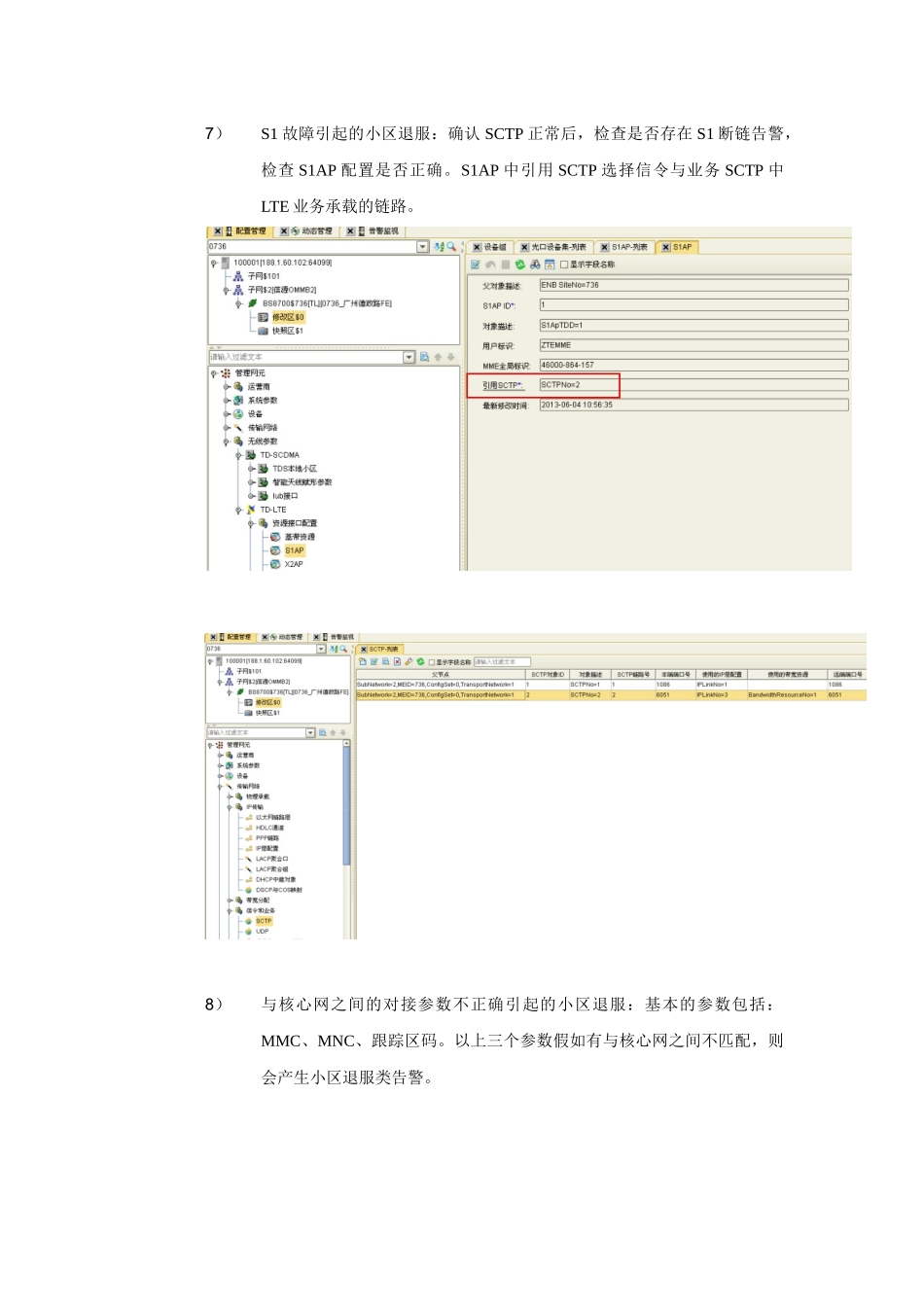Click search icon beside 0736 in upper screenshot
This screenshot has height=1307, width=924.
coord(451,247)
